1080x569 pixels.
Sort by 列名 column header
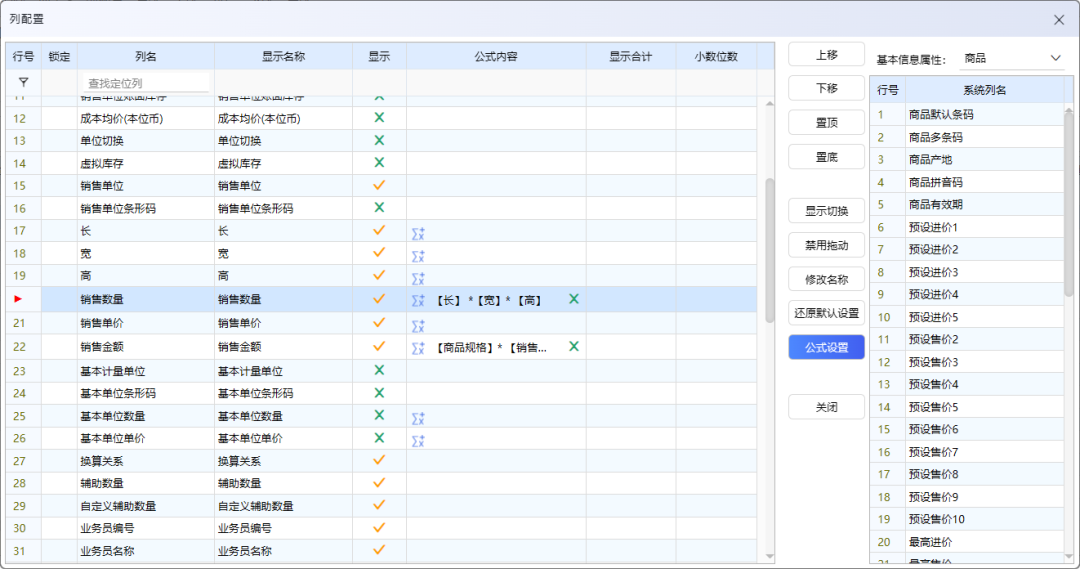(145, 57)
